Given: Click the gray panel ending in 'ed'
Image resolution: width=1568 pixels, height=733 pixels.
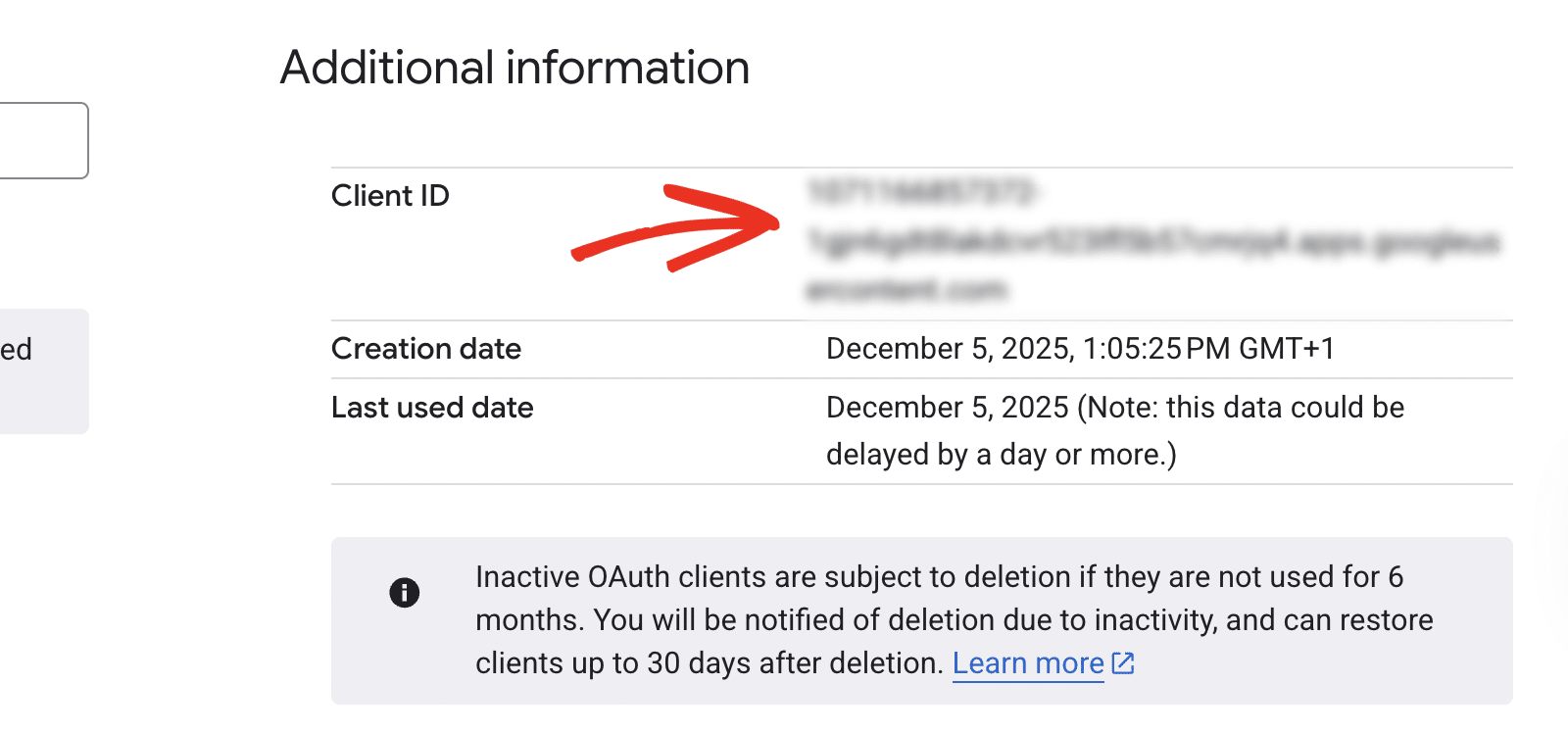Looking at the screenshot, I should (43, 371).
